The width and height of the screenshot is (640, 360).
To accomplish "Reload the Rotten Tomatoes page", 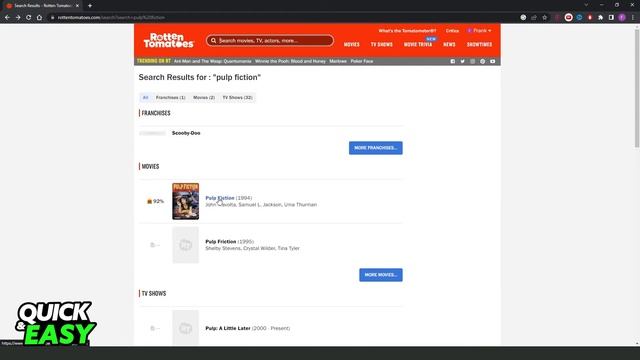I will coord(29,18).
